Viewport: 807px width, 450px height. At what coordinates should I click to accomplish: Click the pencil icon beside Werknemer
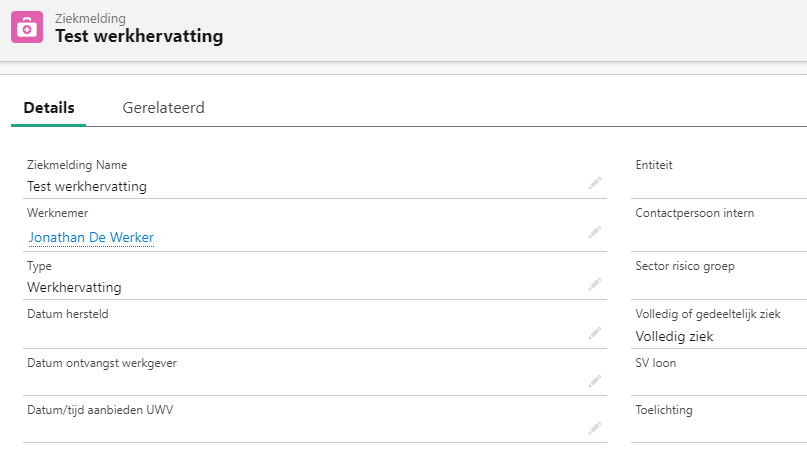[x=595, y=232]
